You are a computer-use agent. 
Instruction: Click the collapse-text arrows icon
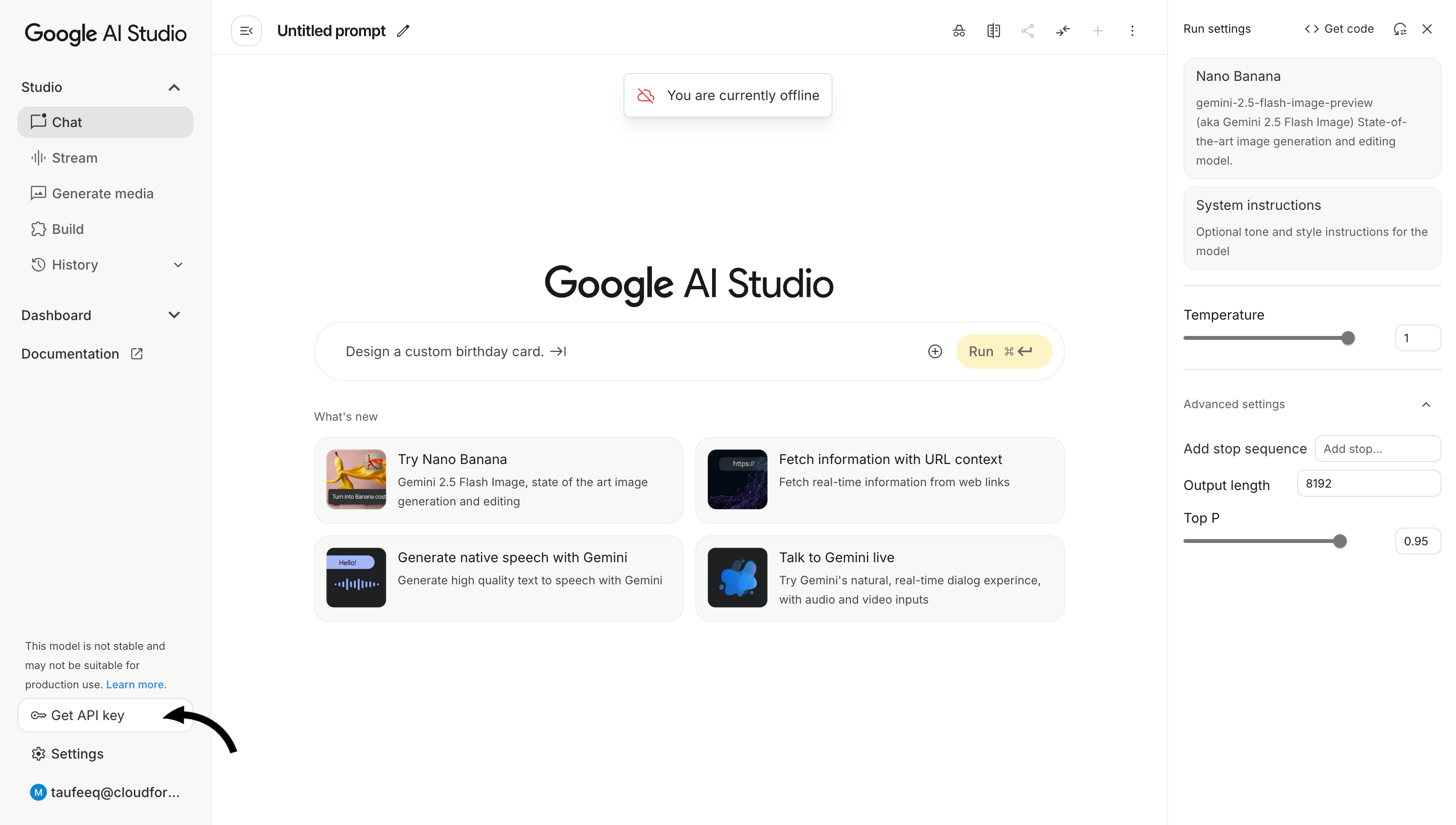[x=1063, y=31]
